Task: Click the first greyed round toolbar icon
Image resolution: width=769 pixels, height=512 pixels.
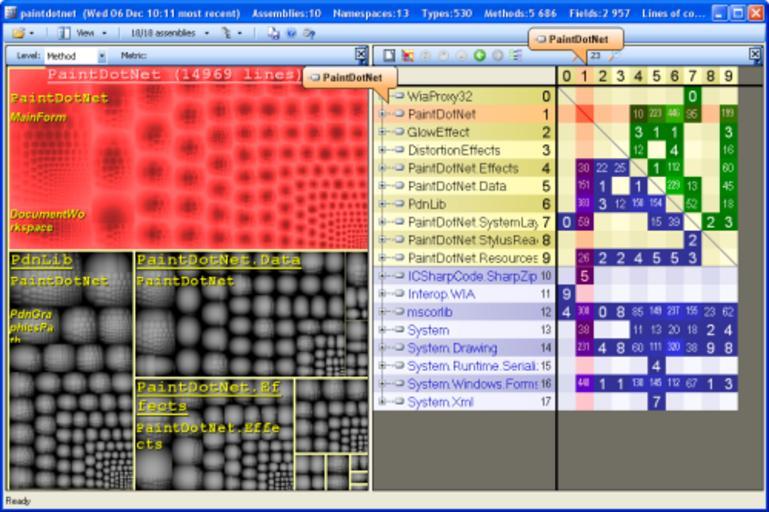Action: [x=426, y=55]
